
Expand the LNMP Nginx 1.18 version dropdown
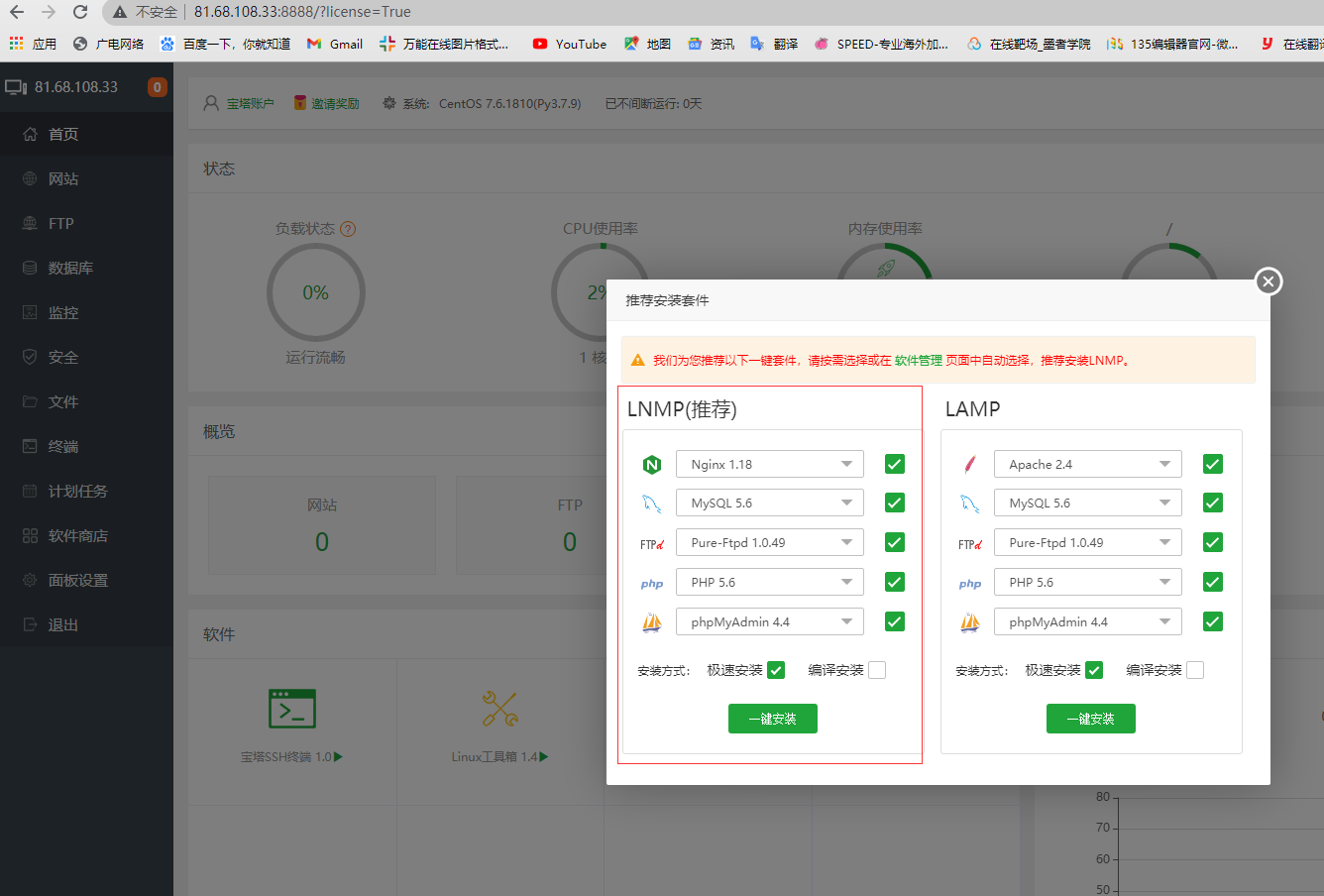coord(770,464)
